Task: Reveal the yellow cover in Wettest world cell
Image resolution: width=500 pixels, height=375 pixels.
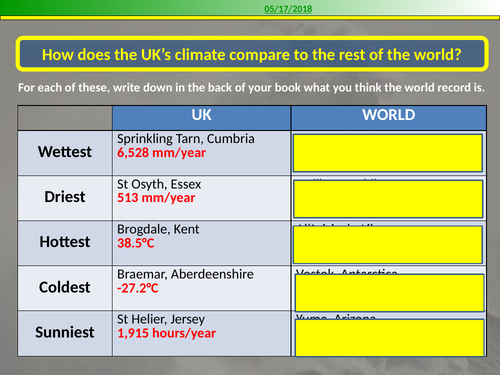Action: (388, 153)
